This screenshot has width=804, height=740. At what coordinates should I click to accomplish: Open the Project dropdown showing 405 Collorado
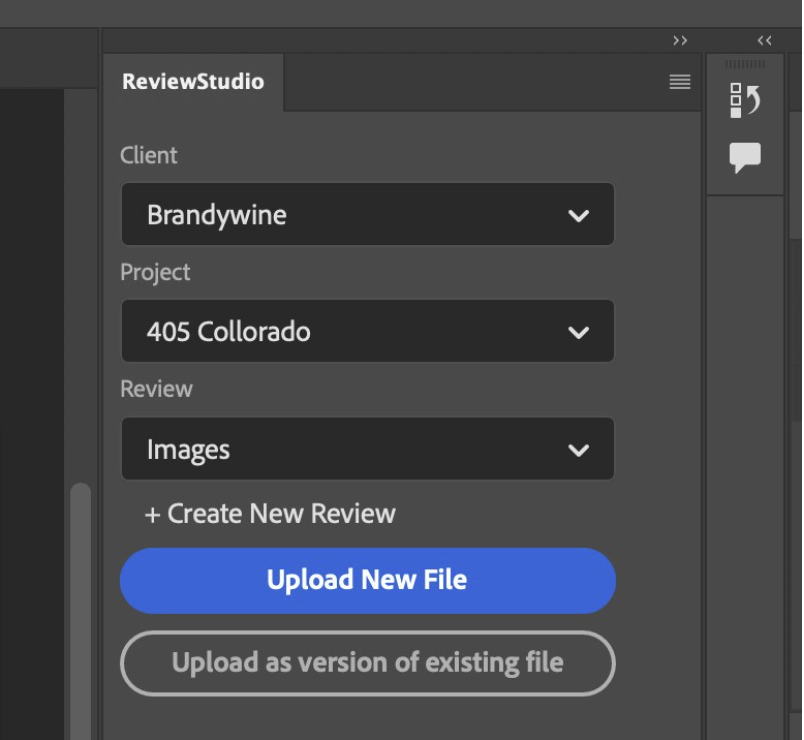coord(367,332)
